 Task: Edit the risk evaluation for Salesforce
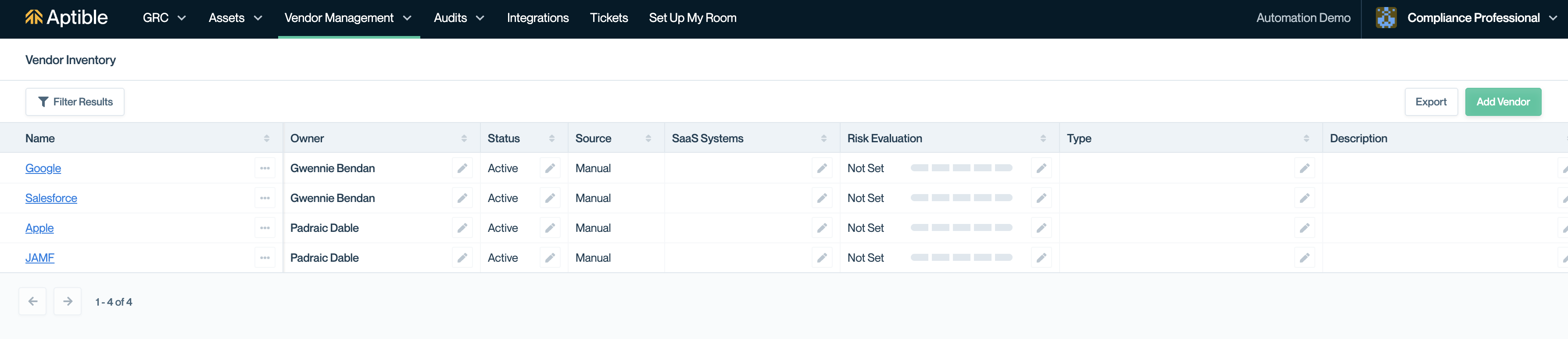[x=1042, y=198]
